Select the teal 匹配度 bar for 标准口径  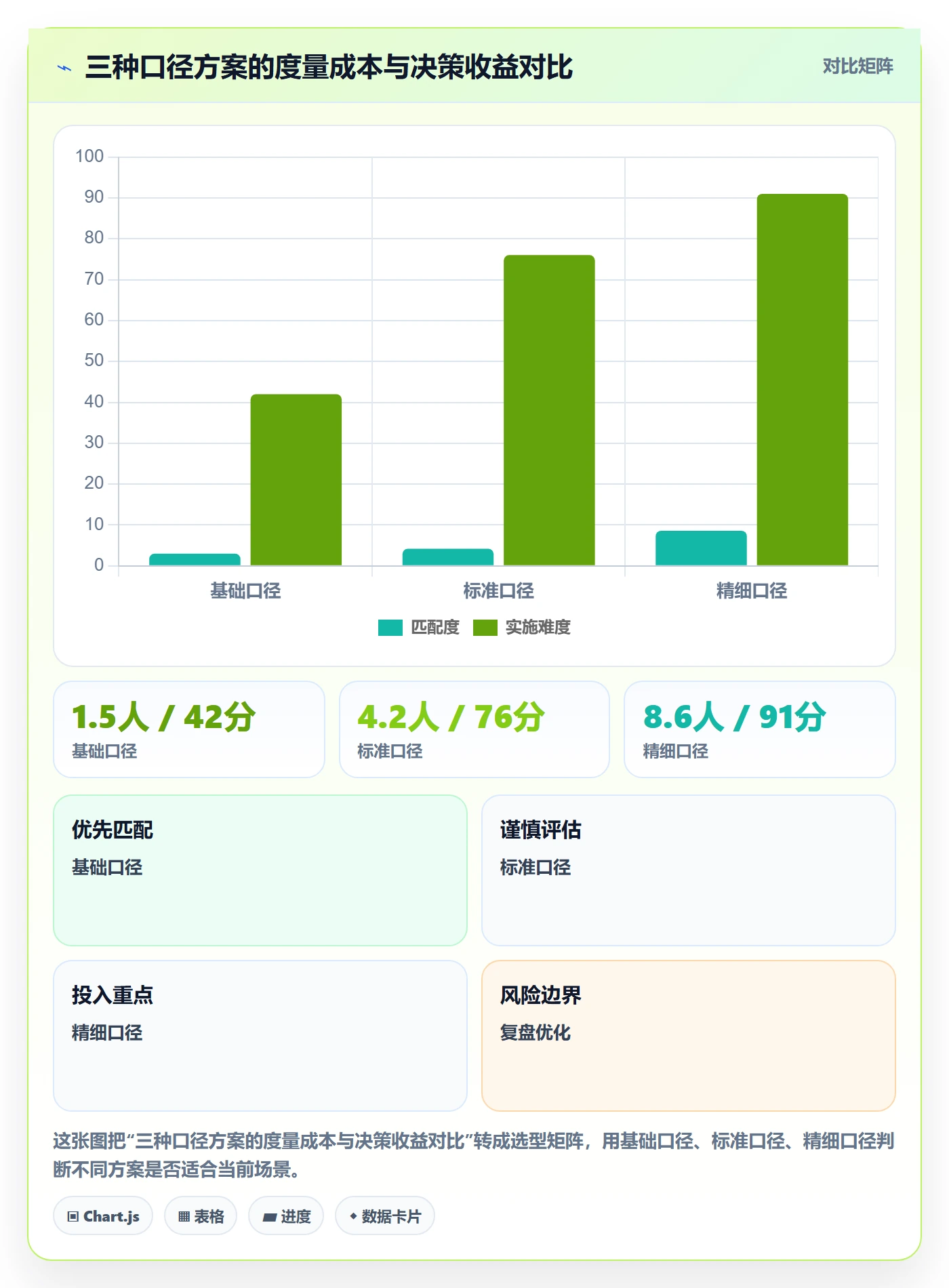click(x=448, y=557)
